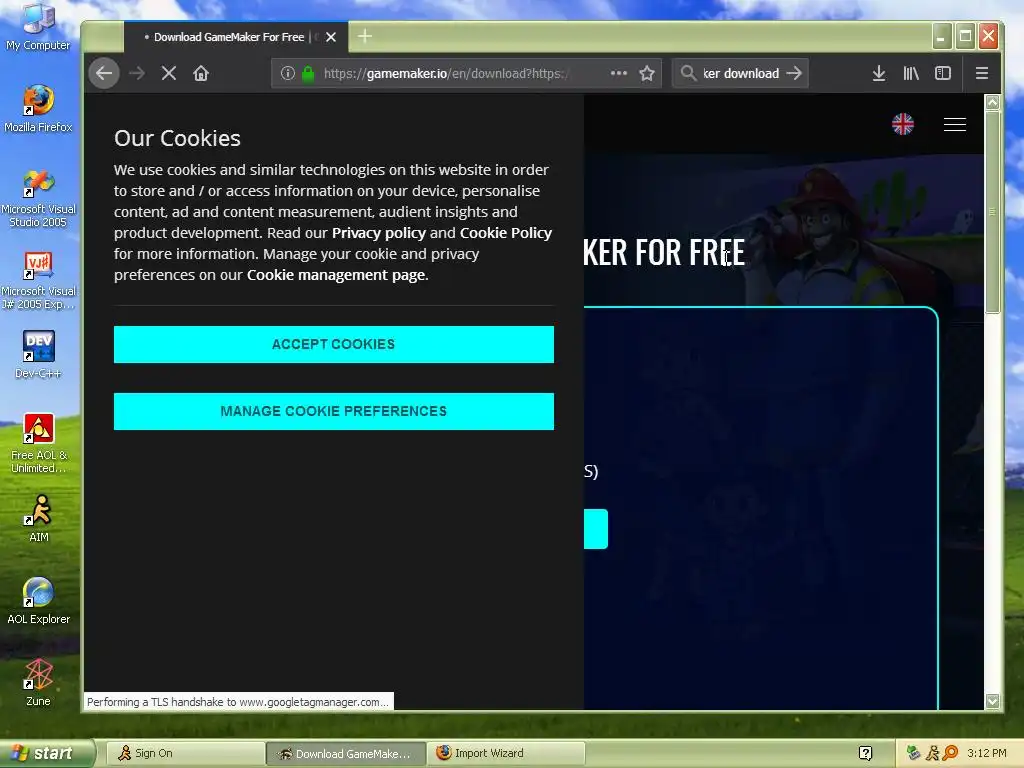
Task: Select My Computer desktop icon
Action: click(38, 27)
